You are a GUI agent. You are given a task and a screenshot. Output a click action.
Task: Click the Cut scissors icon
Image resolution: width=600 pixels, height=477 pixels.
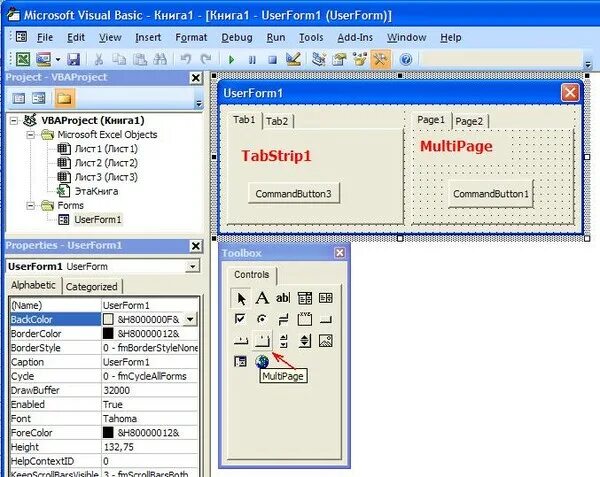pyautogui.click(x=99, y=60)
